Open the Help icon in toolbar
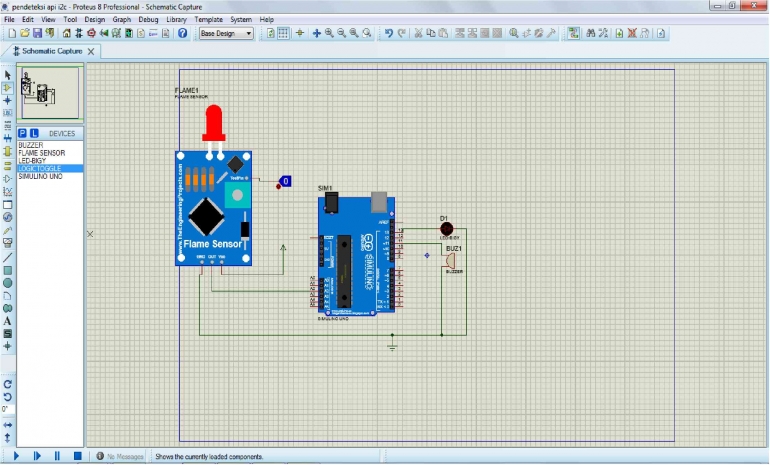Screen dimensions: 770x465 182,33
